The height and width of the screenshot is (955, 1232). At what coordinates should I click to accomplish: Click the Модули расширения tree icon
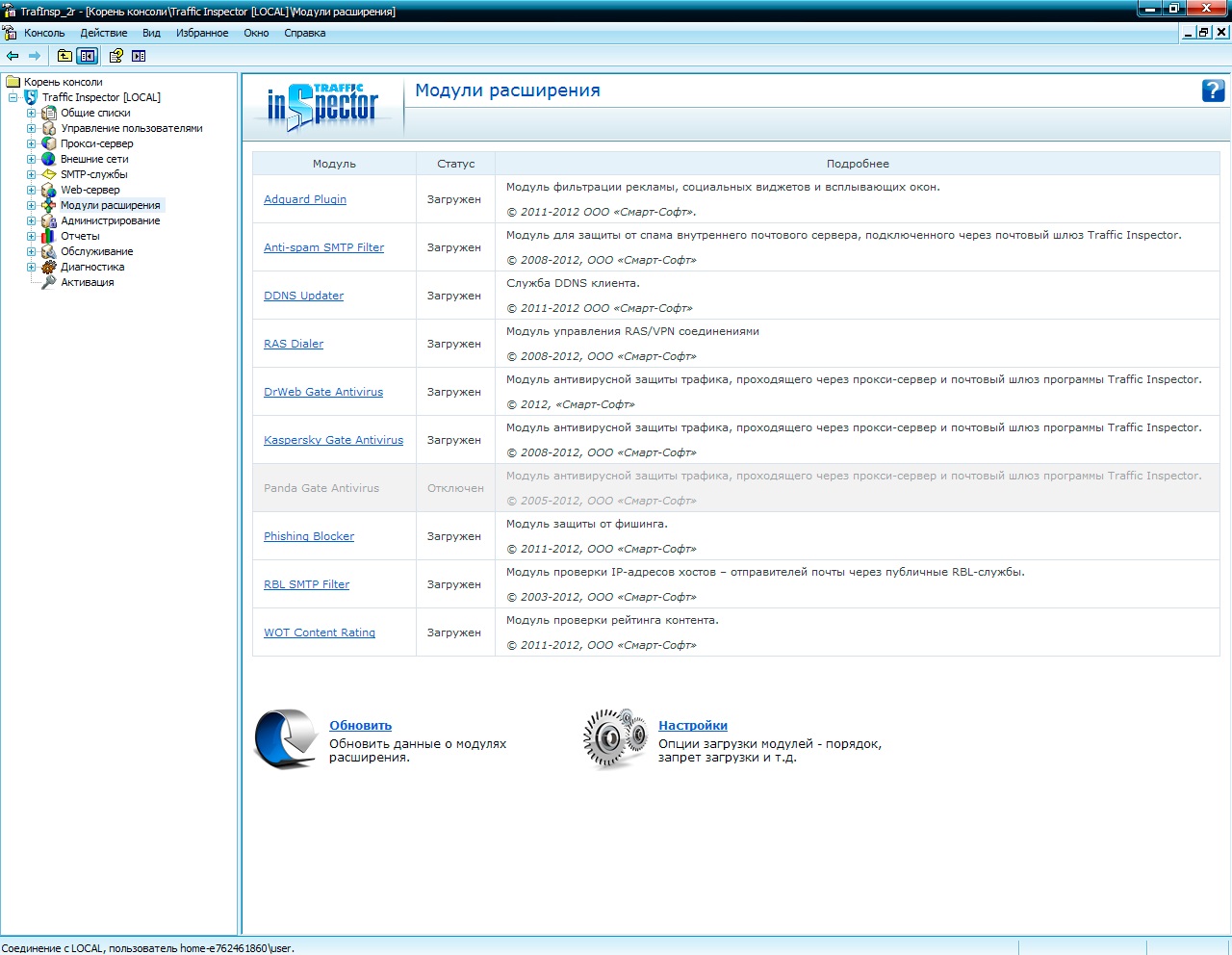coord(49,205)
